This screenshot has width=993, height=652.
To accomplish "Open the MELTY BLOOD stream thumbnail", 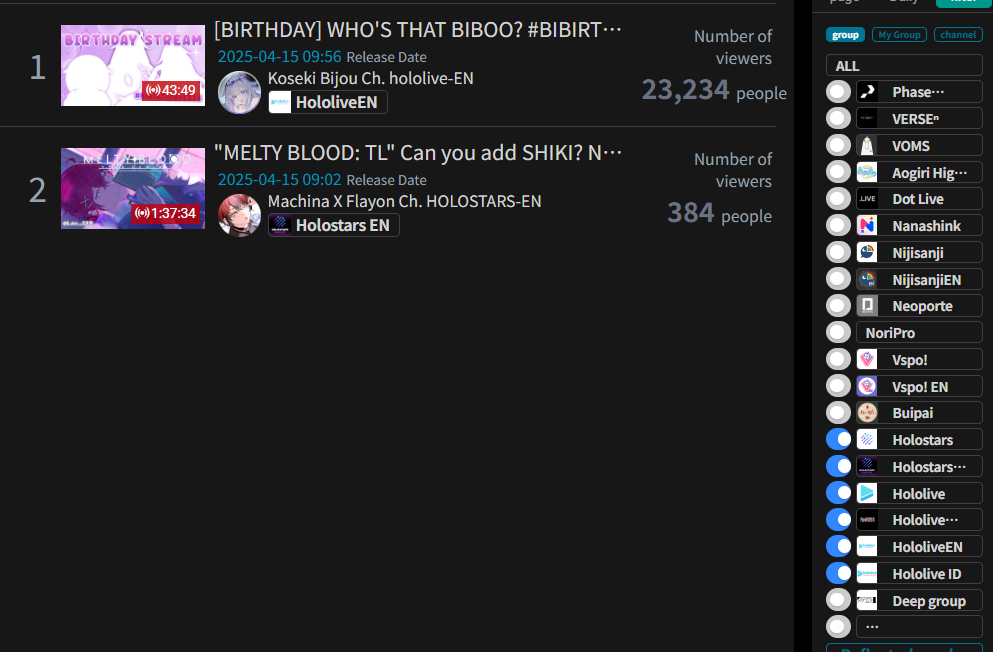I will [x=133, y=189].
